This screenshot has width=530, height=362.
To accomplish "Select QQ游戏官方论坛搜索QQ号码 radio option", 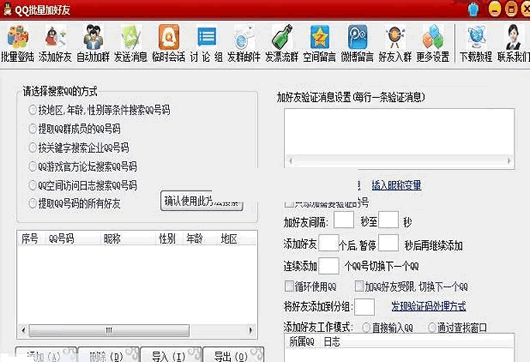I will click(32, 166).
